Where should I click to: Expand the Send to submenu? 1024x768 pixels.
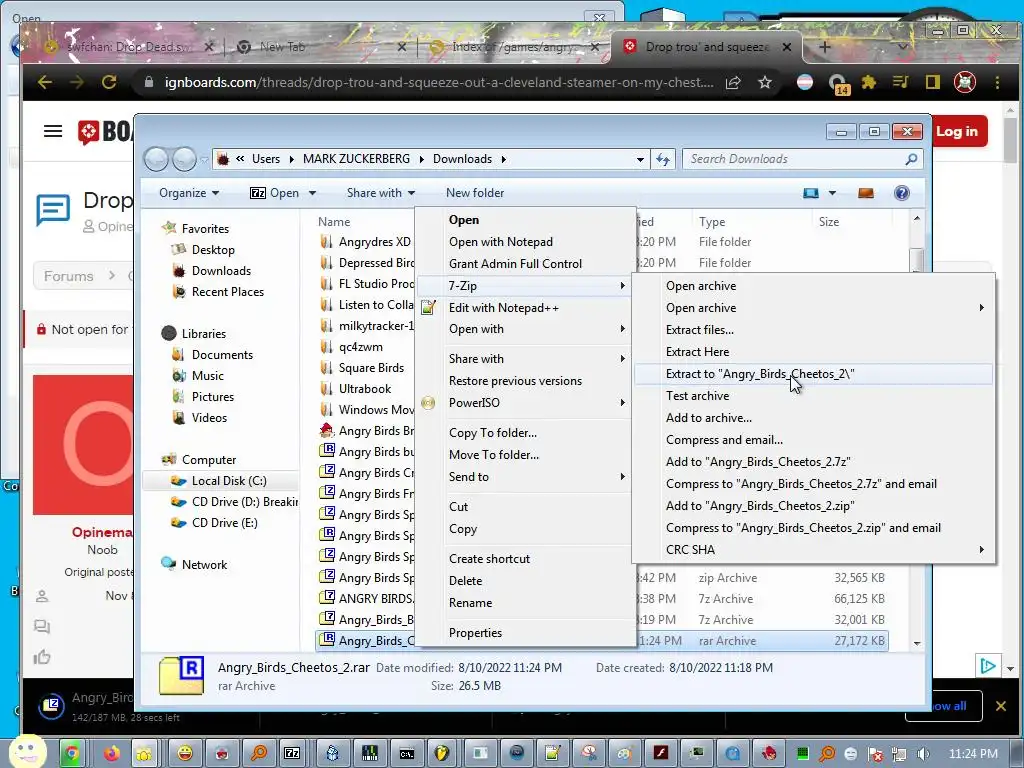(526, 477)
